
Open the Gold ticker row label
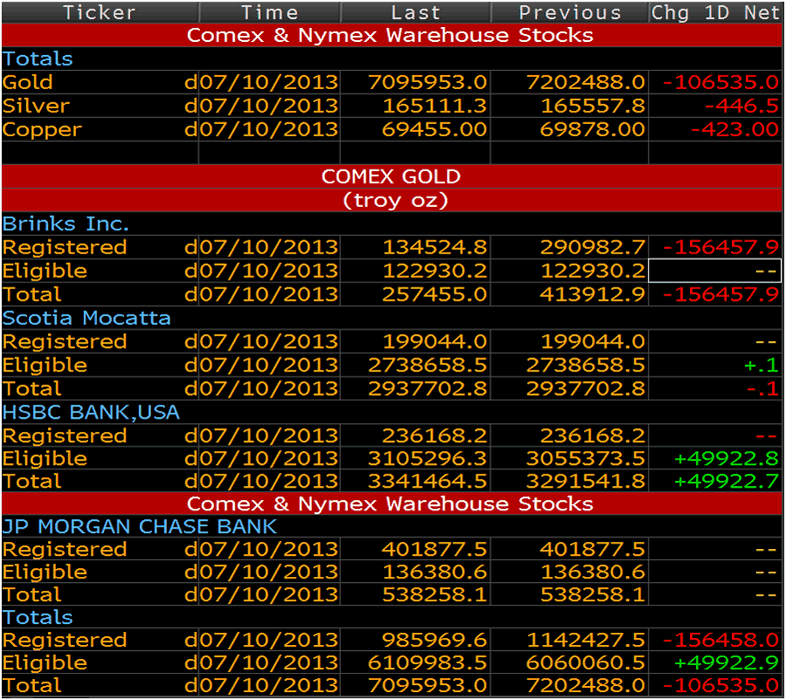[x=28, y=83]
